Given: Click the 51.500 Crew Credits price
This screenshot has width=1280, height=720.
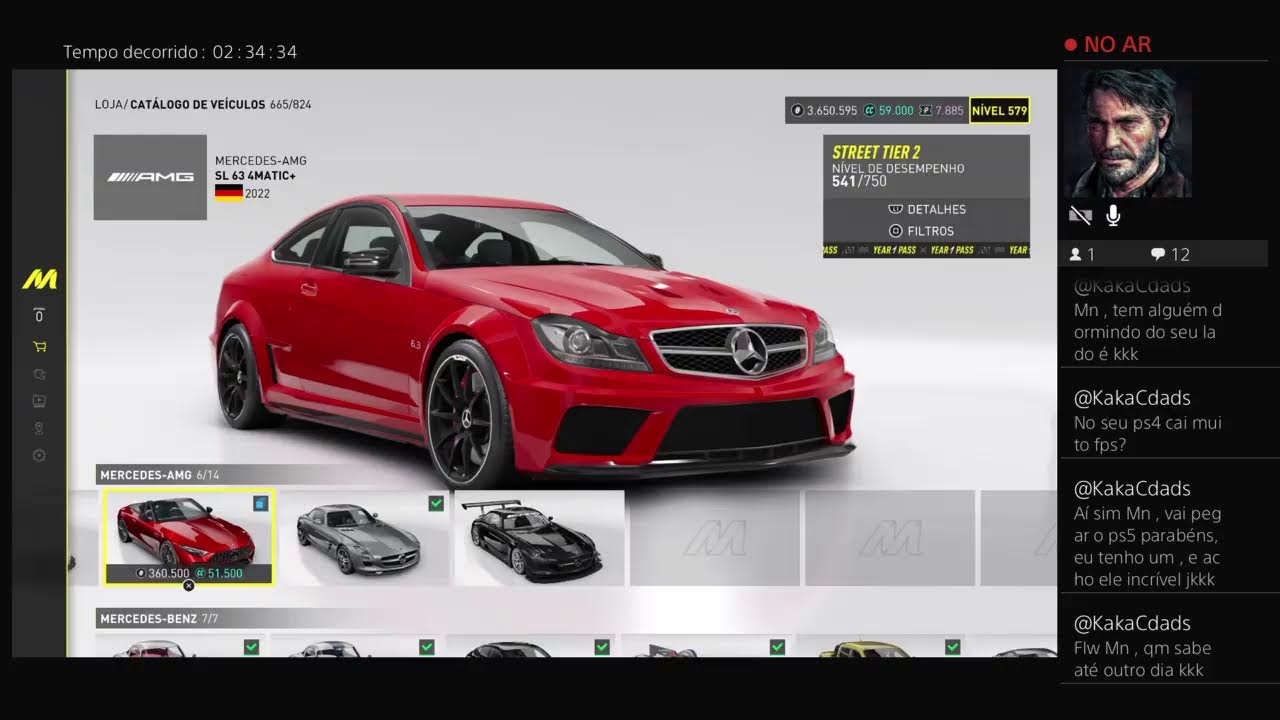Looking at the screenshot, I should tap(218, 574).
